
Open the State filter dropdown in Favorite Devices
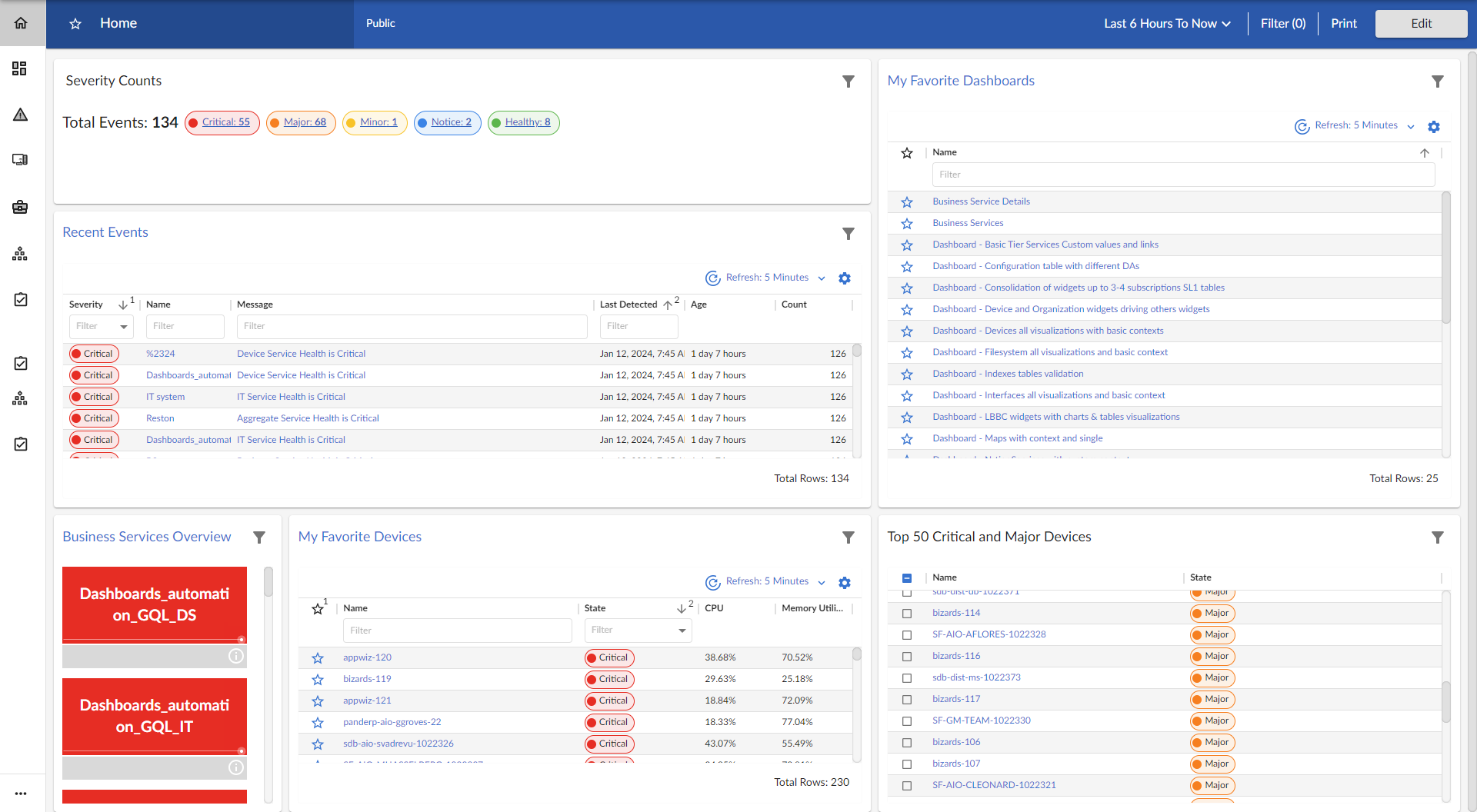[x=682, y=631]
